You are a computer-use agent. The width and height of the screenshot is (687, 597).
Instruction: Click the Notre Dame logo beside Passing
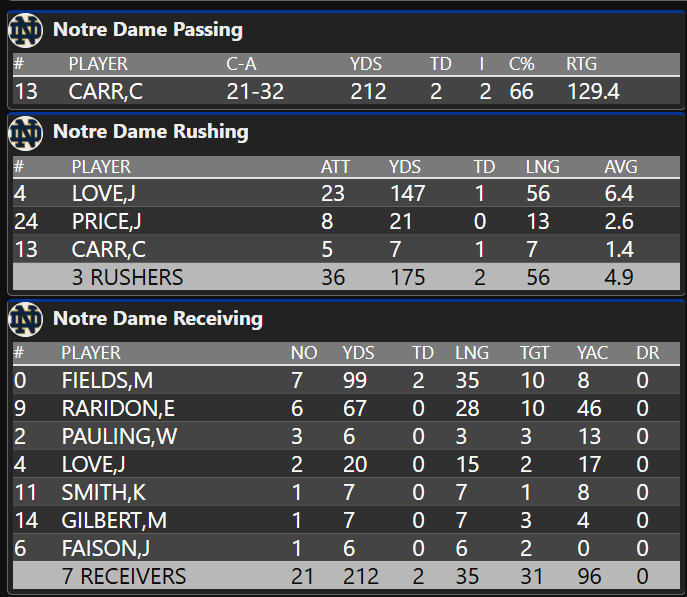pyautogui.click(x=25, y=31)
